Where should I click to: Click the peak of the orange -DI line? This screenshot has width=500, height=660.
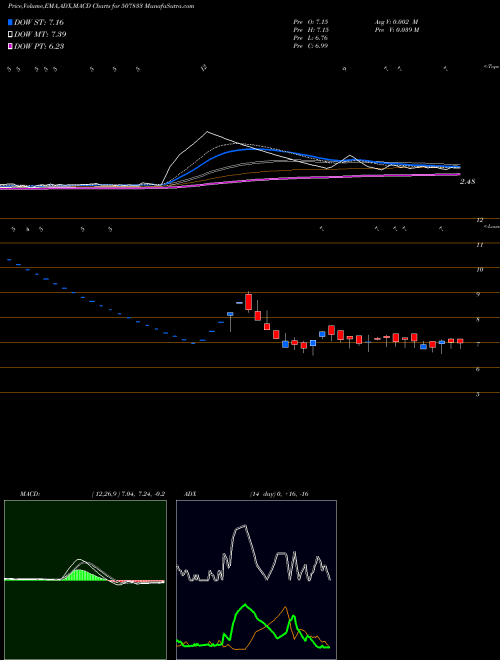point(286,607)
